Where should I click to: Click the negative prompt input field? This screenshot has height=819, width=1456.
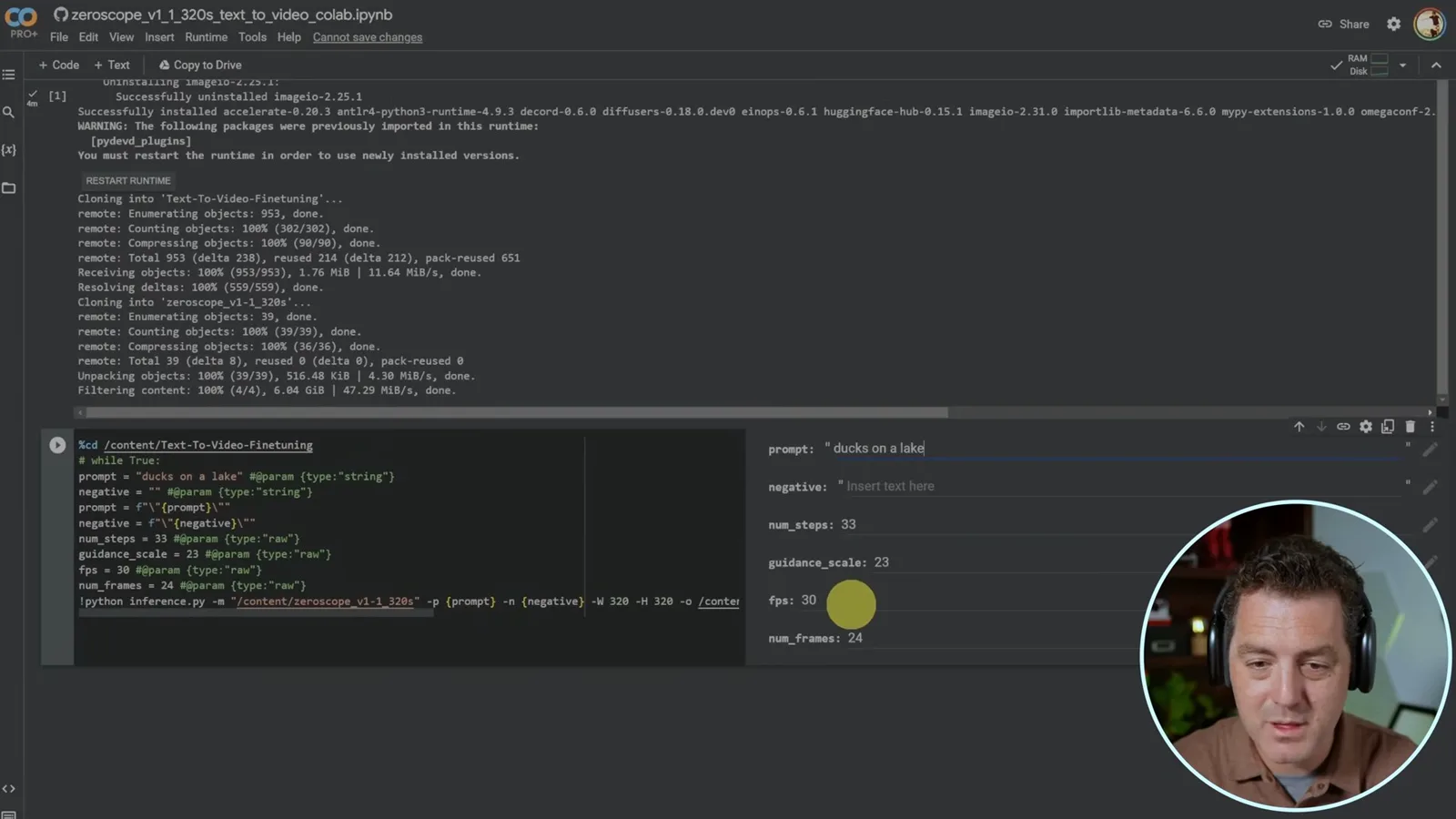[x=1123, y=487]
